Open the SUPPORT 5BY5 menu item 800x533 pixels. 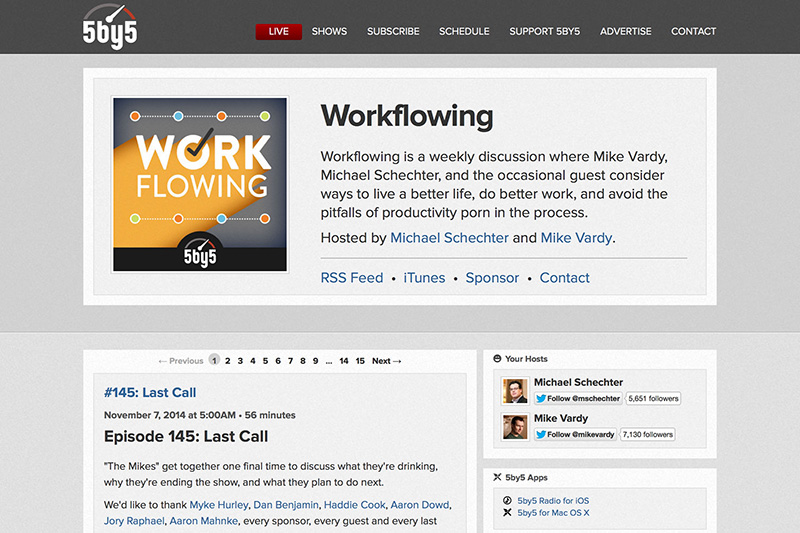(544, 32)
